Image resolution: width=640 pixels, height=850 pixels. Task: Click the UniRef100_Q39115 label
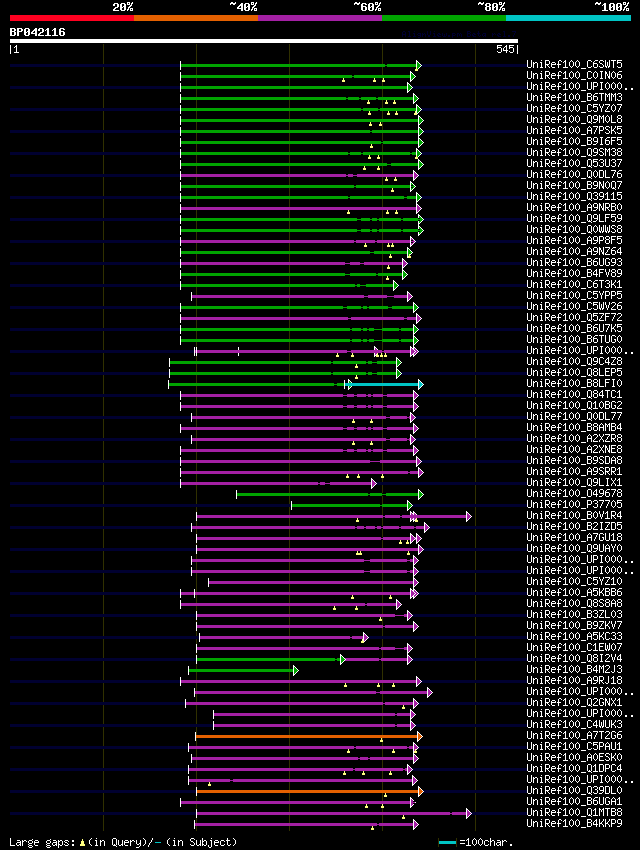point(574,196)
